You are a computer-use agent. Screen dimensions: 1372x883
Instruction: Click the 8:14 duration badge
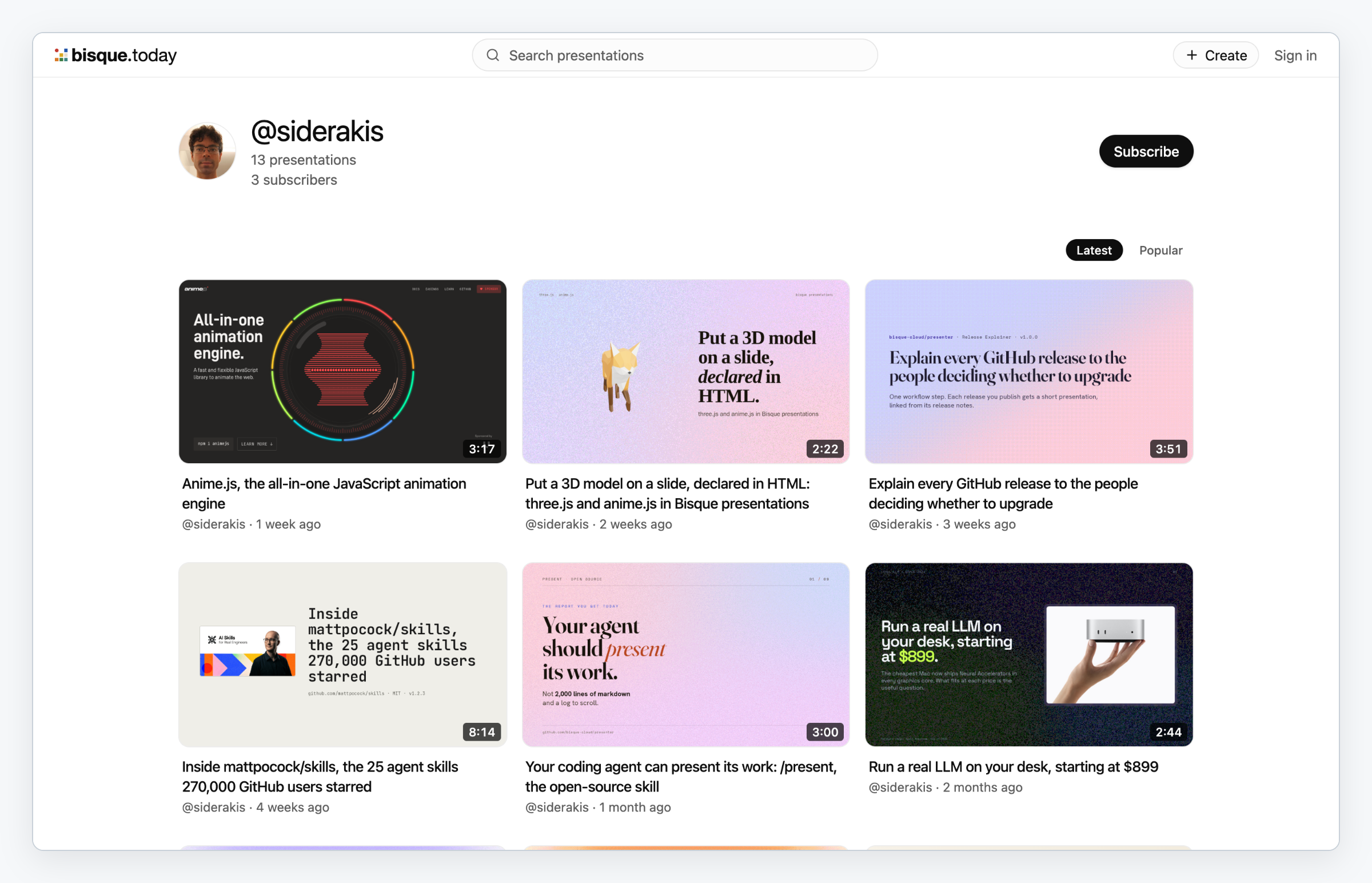pos(482,731)
